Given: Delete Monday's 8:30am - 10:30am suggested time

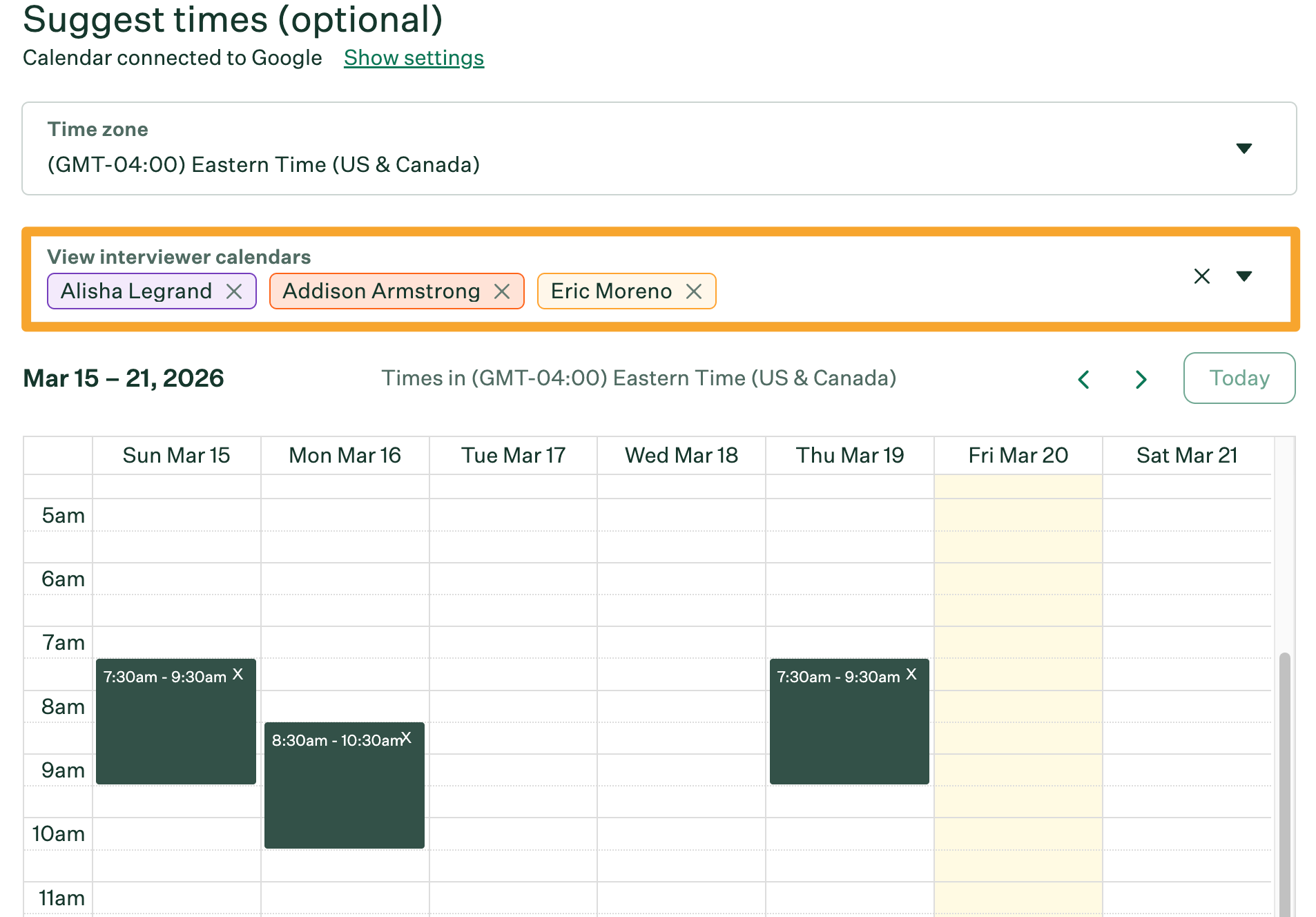Looking at the screenshot, I should click(407, 739).
